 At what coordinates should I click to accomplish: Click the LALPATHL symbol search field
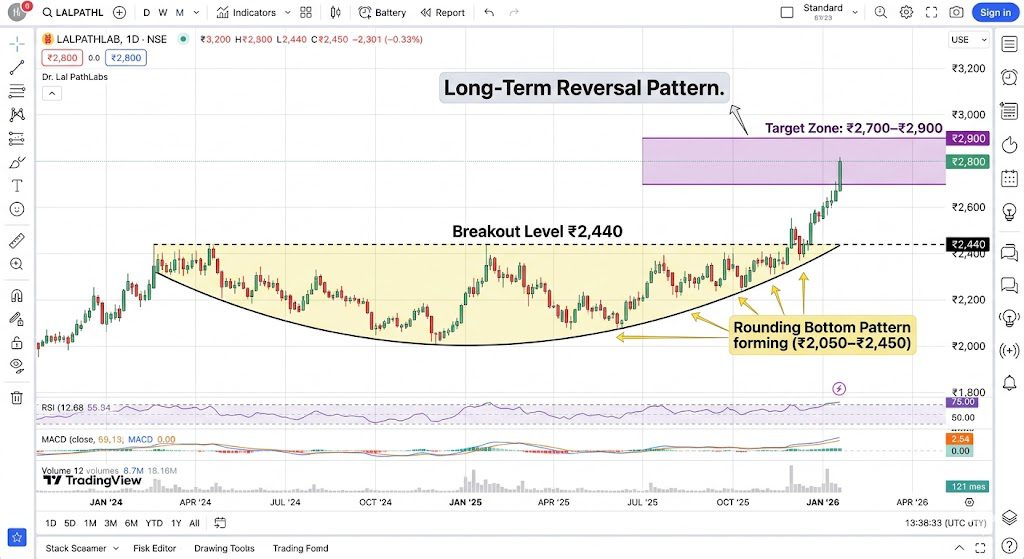pyautogui.click(x=72, y=12)
